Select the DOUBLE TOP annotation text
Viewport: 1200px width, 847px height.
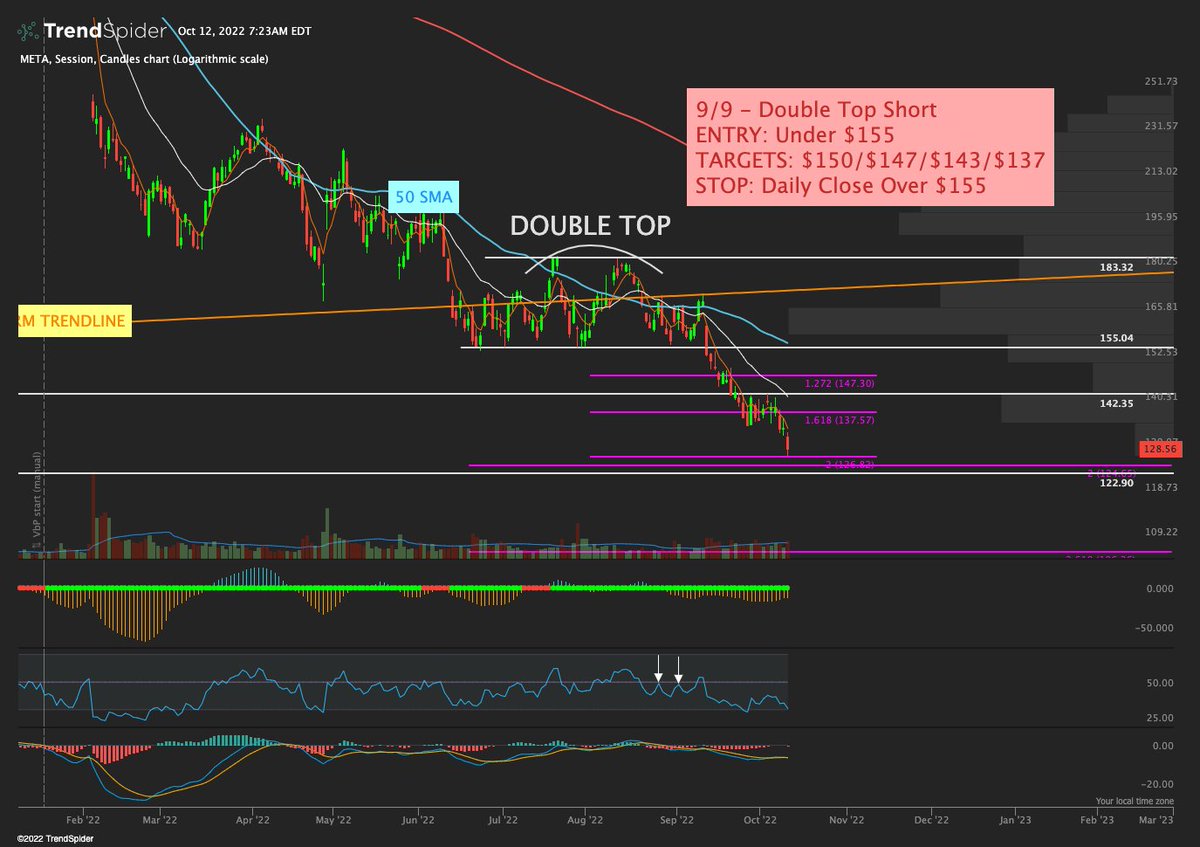pyautogui.click(x=590, y=226)
